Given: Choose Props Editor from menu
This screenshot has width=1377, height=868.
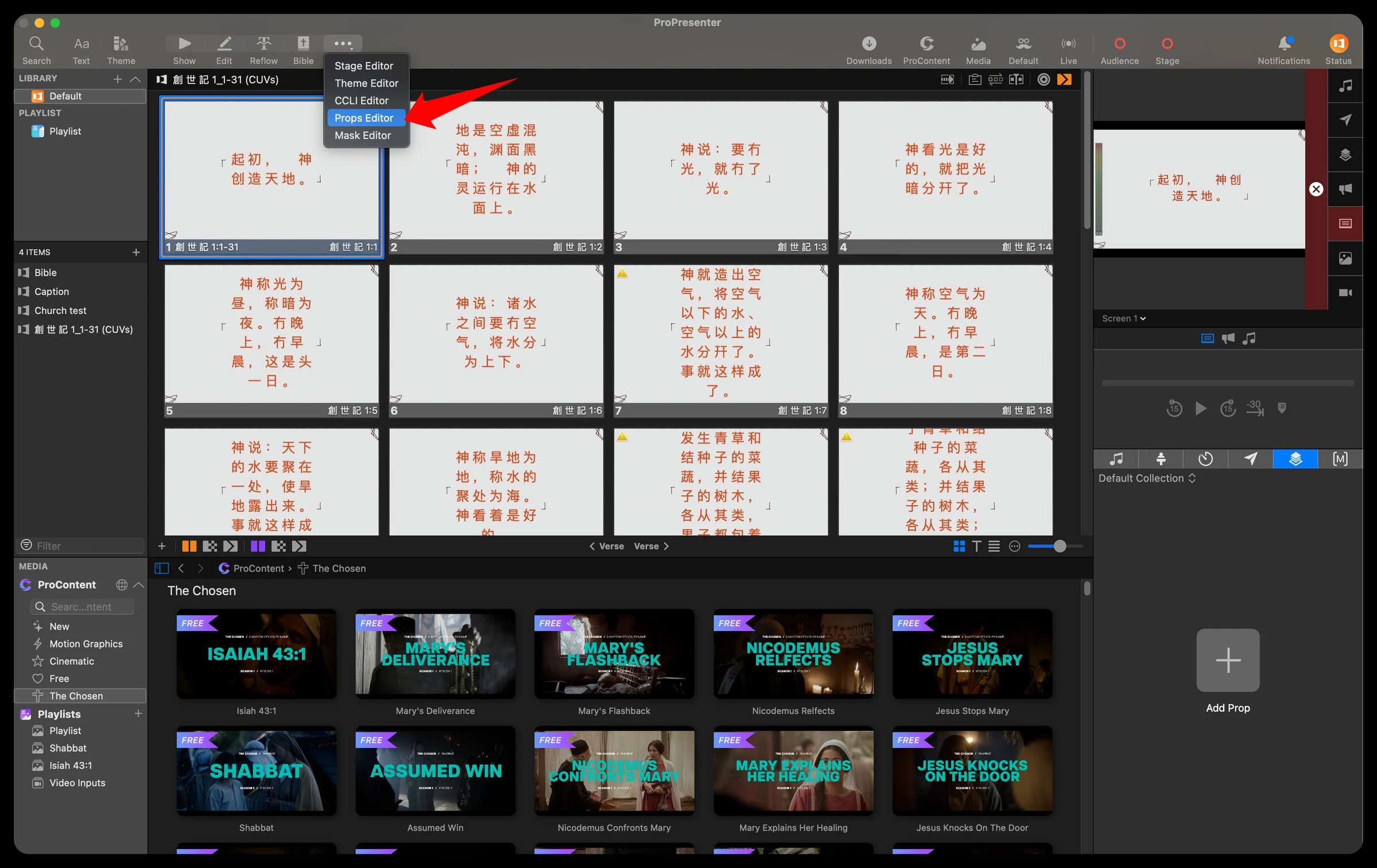Looking at the screenshot, I should [367, 118].
